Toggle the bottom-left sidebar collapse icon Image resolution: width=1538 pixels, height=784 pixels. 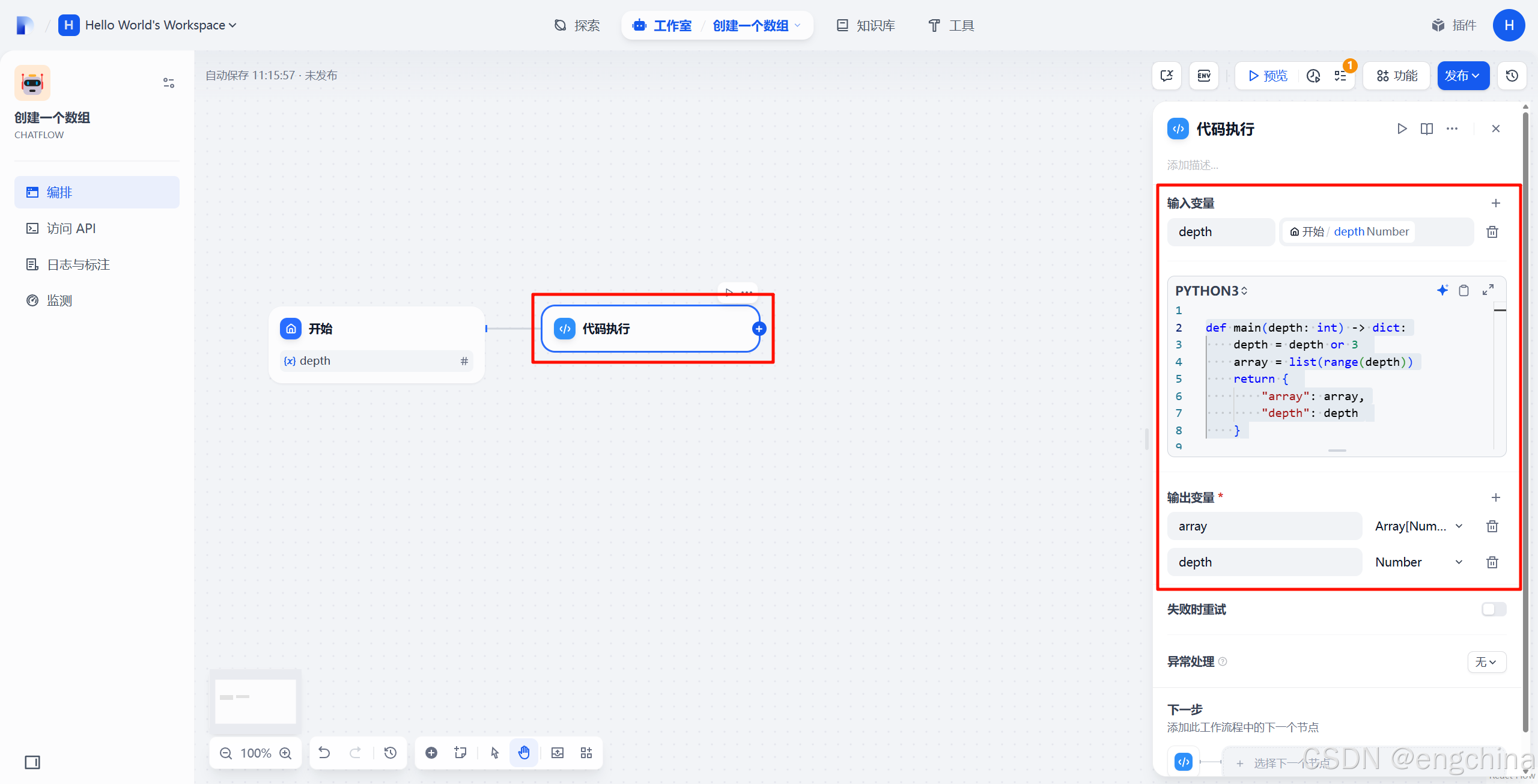pos(32,762)
